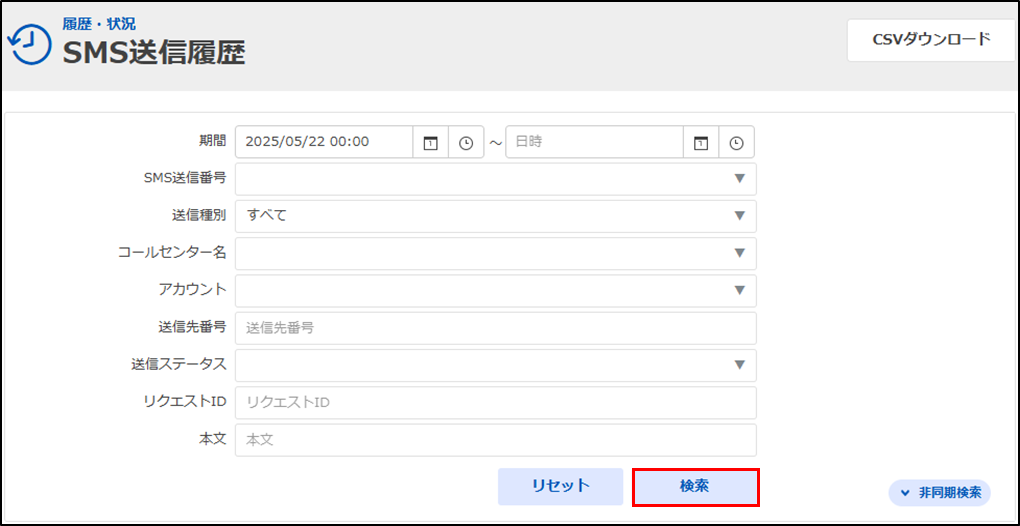Click the 履歴・状況 breadcrumb text
Screen dimensions: 1020x526
pyautogui.click(x=99, y=24)
